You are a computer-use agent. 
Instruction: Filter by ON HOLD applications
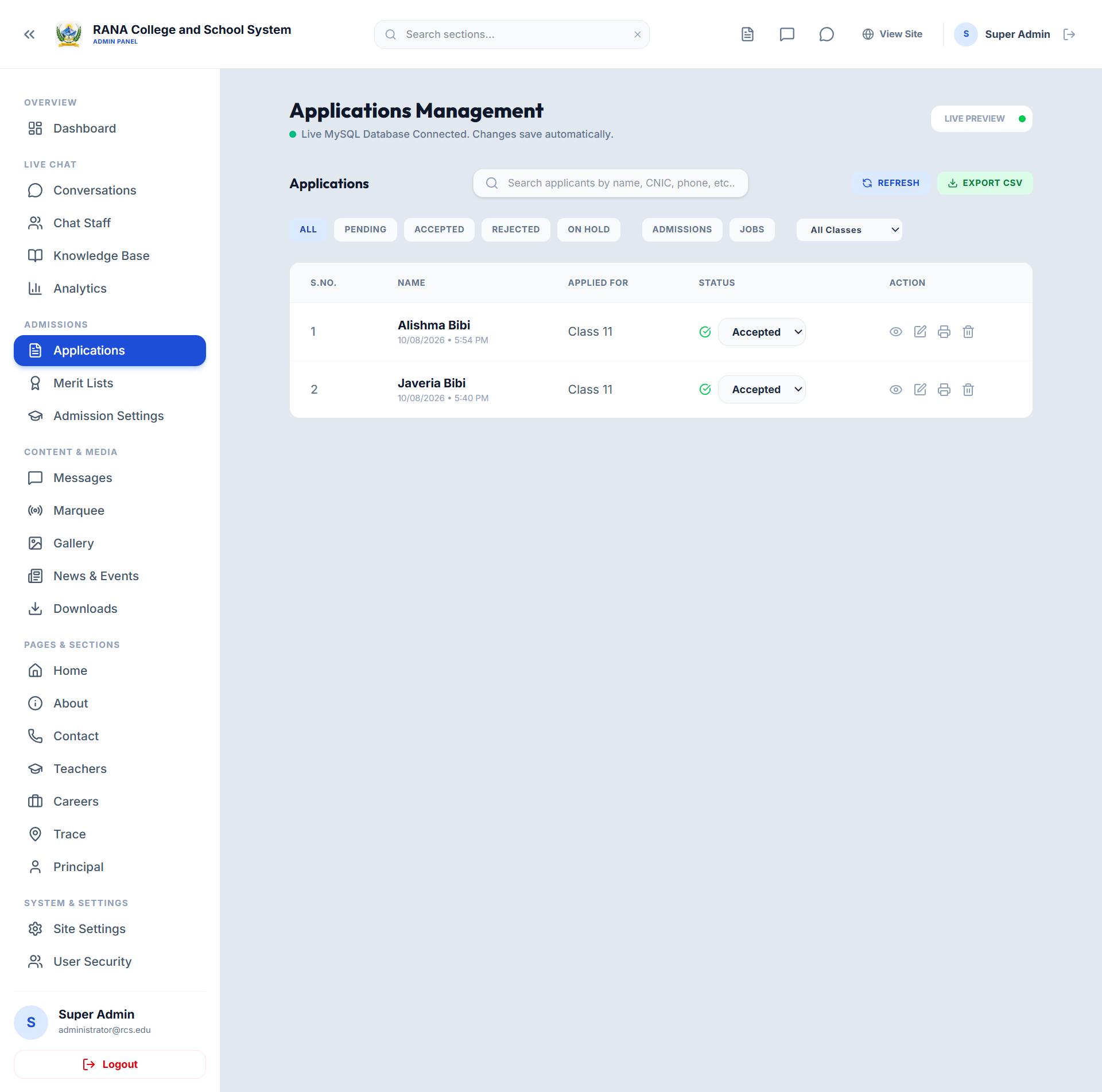589,230
